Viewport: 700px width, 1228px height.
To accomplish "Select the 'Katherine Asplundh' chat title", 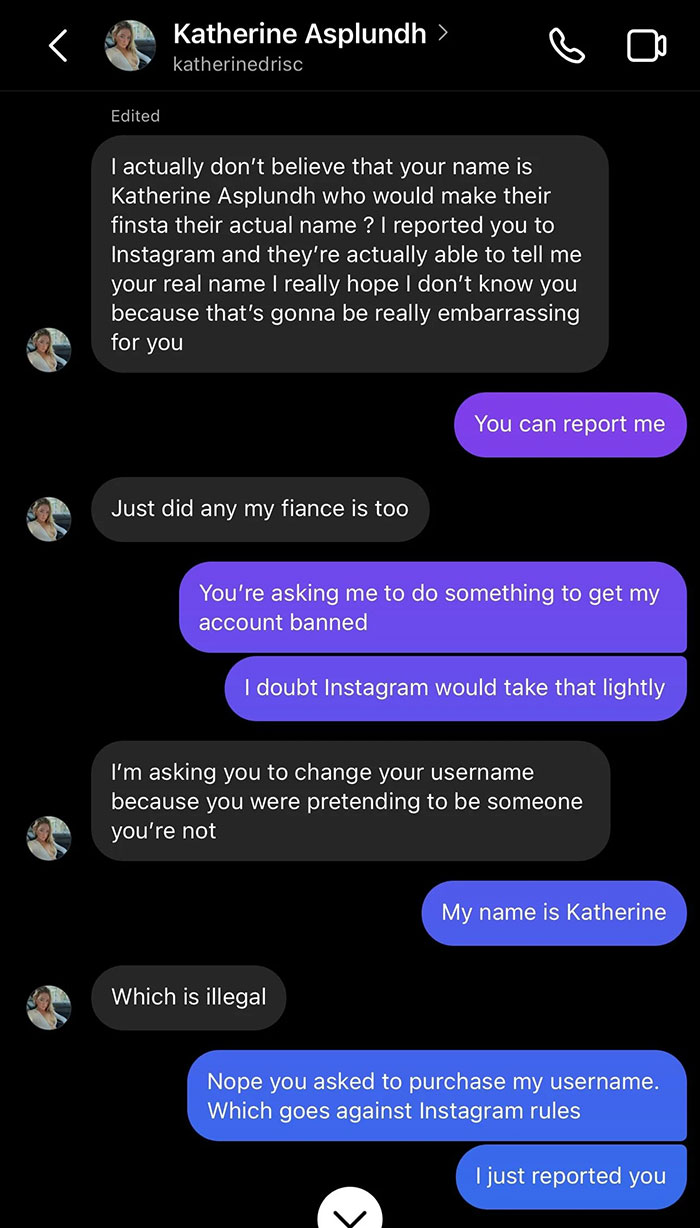I will click(x=300, y=33).
